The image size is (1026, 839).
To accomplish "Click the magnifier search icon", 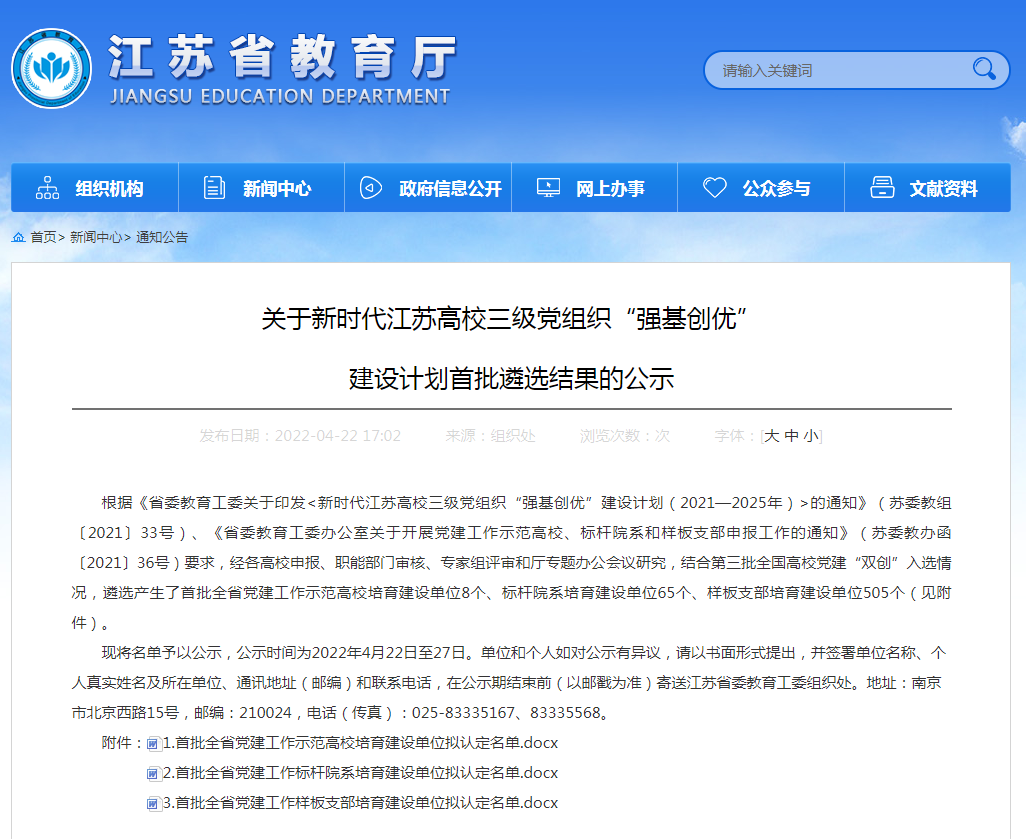I will [984, 69].
